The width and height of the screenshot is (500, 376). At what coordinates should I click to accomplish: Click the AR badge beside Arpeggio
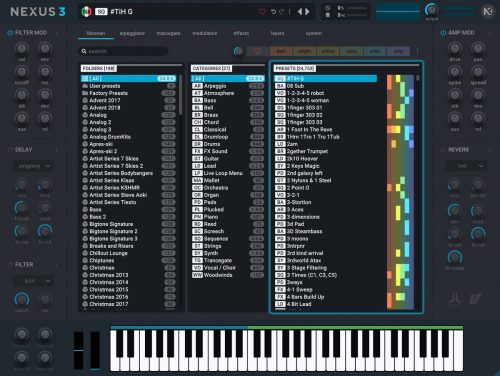tap(197, 86)
